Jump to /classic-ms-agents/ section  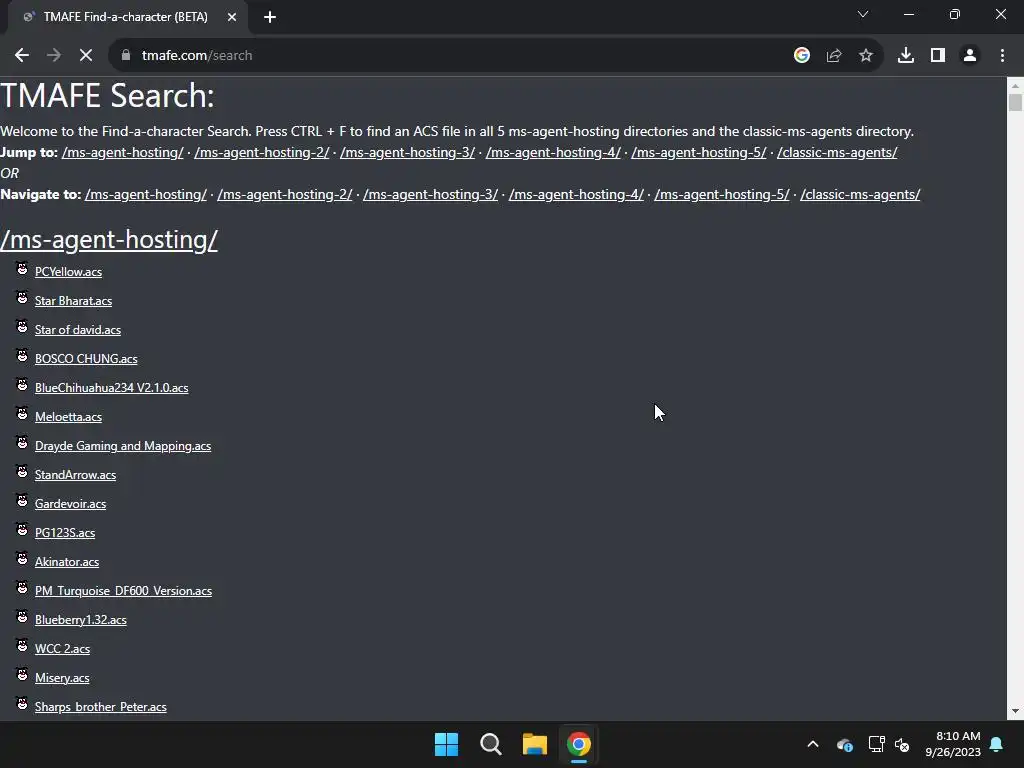pos(837,152)
